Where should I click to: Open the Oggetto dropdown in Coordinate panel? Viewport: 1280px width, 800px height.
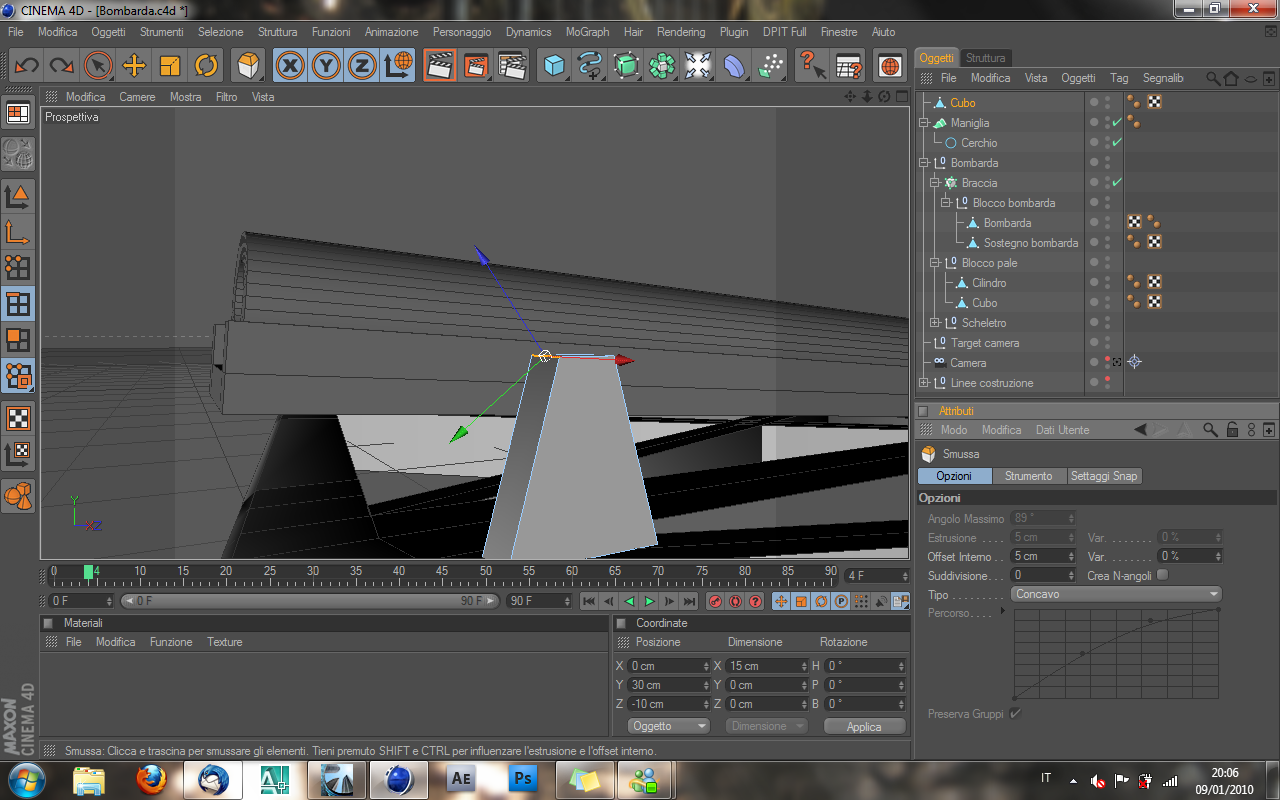(668, 726)
